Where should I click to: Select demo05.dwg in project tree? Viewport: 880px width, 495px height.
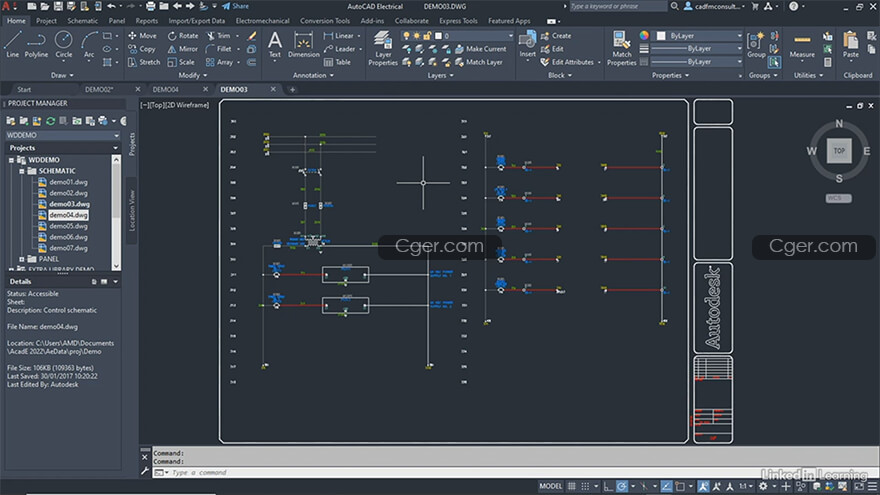click(68, 226)
